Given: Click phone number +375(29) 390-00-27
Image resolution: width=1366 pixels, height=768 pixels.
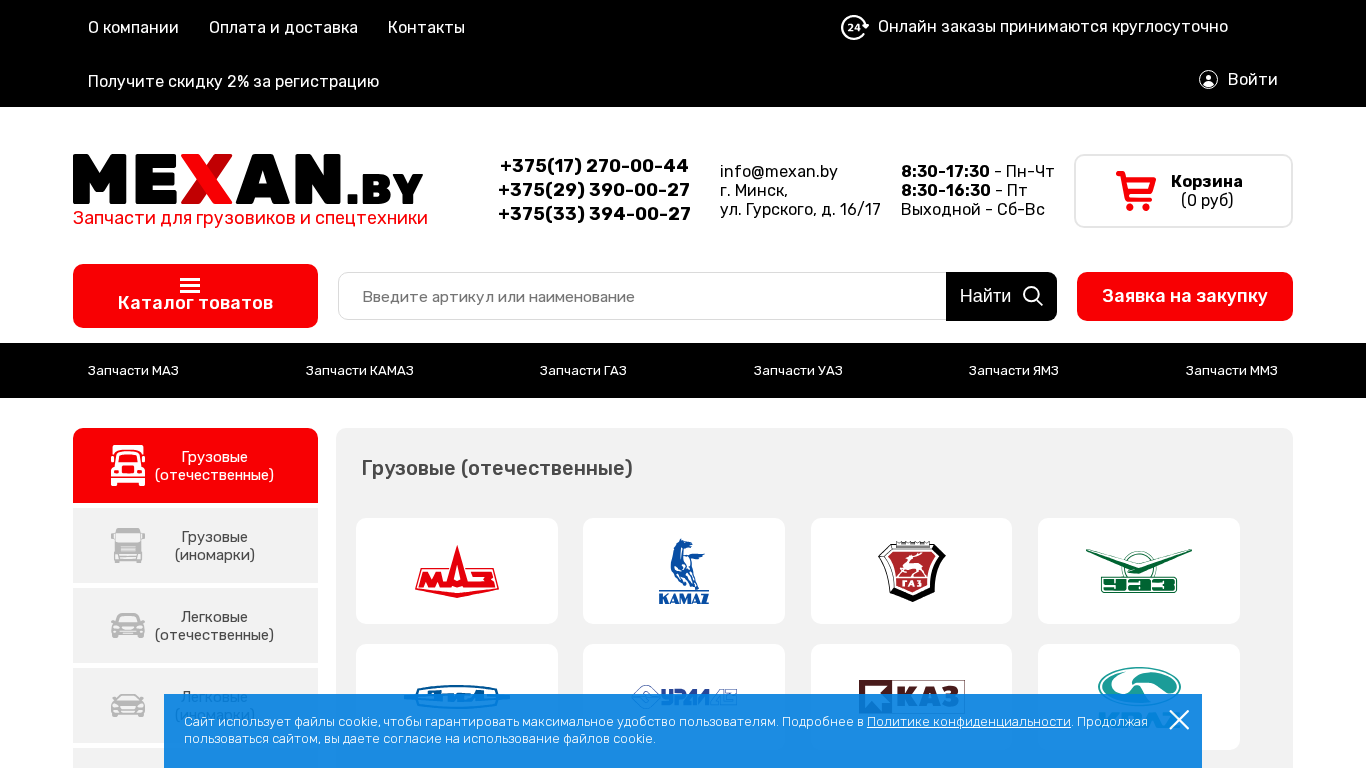Looking at the screenshot, I should pos(594,190).
